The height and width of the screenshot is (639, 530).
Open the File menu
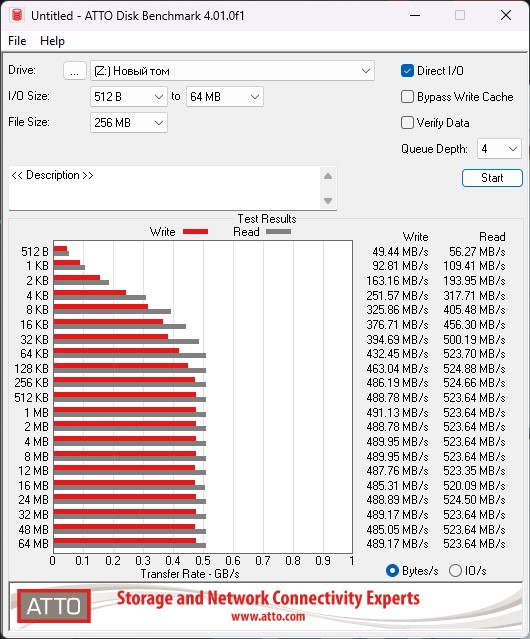coord(17,41)
